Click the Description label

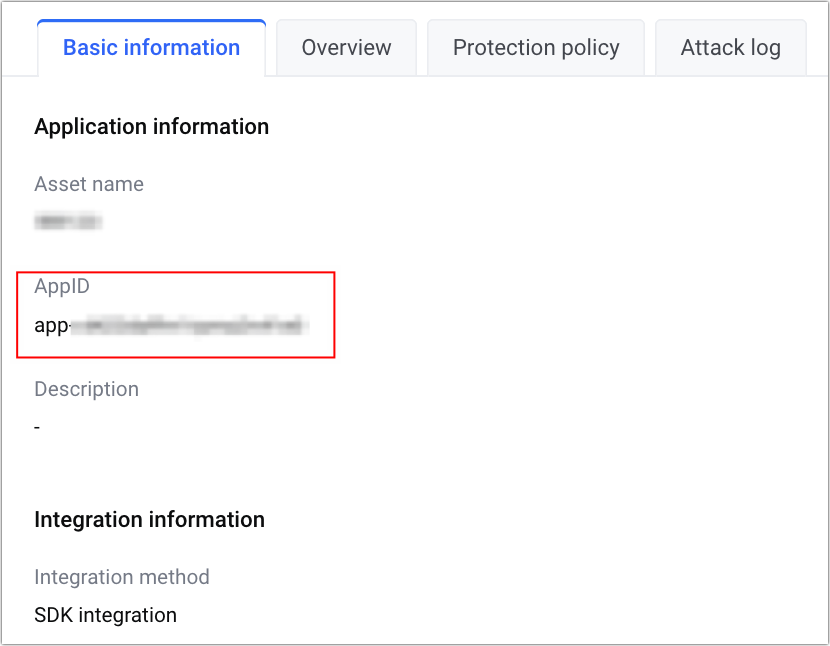(86, 389)
